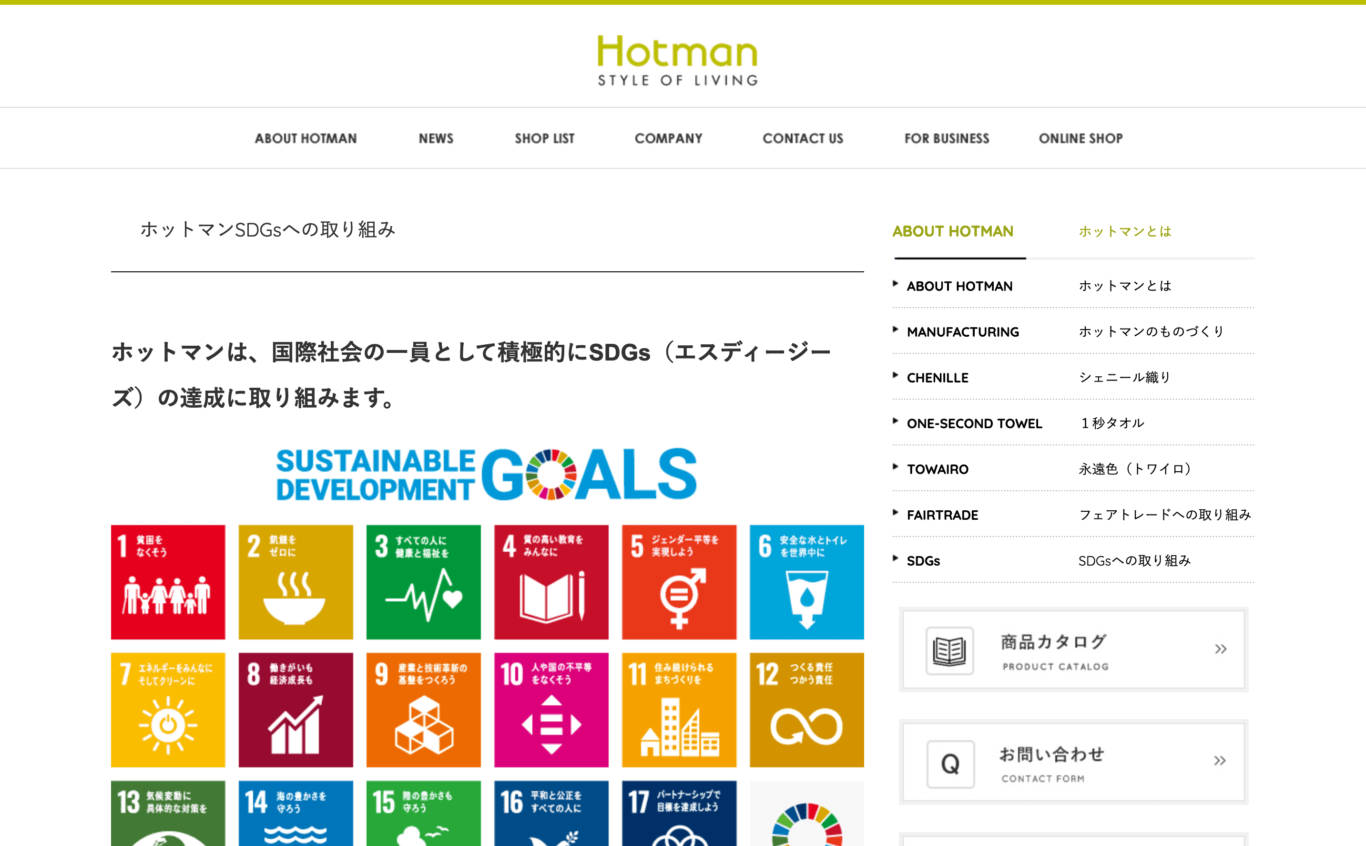Image resolution: width=1366 pixels, height=846 pixels.
Task: Select SDG goal 4 education book tile
Action: [x=551, y=582]
